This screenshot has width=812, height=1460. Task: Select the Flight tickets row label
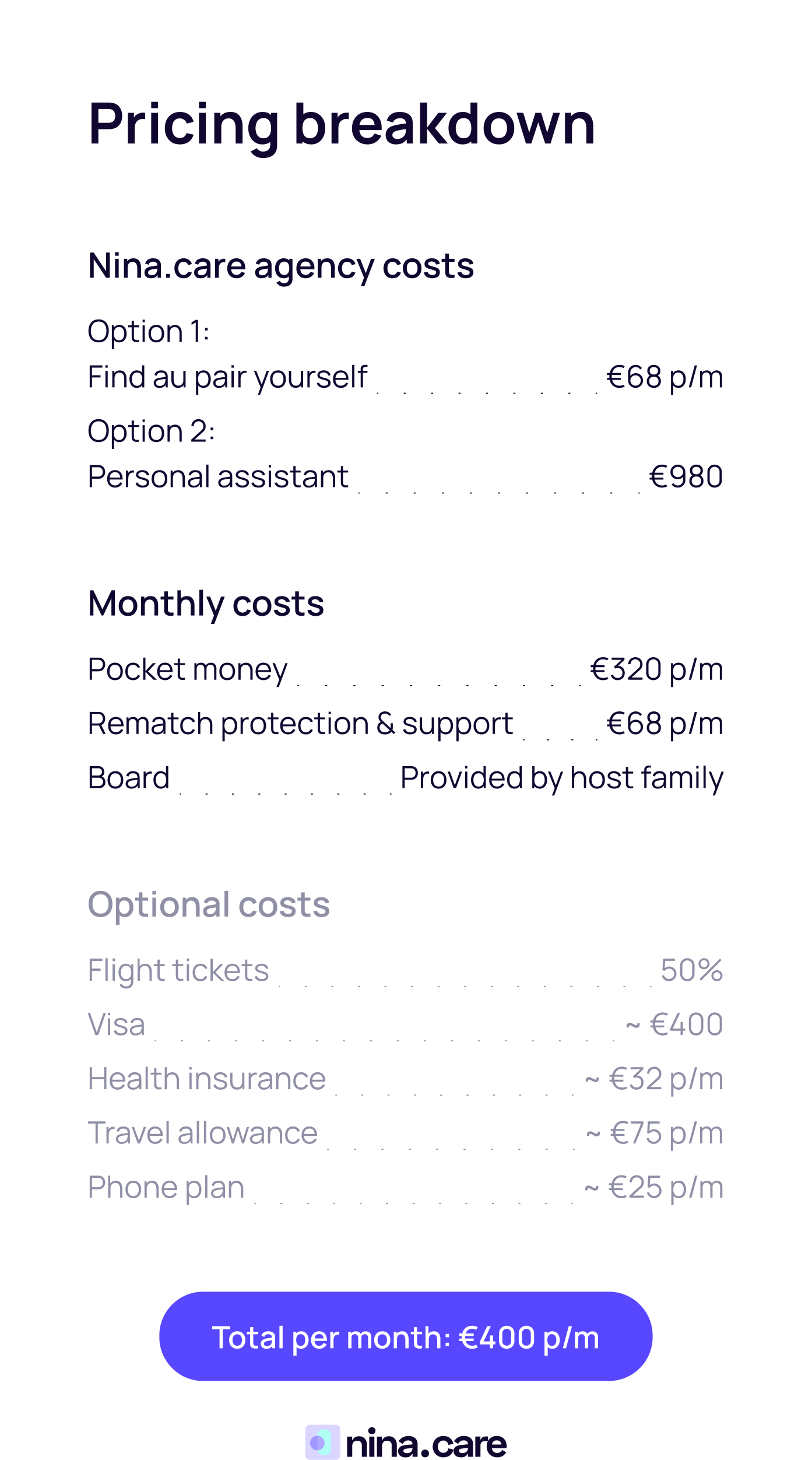point(178,970)
